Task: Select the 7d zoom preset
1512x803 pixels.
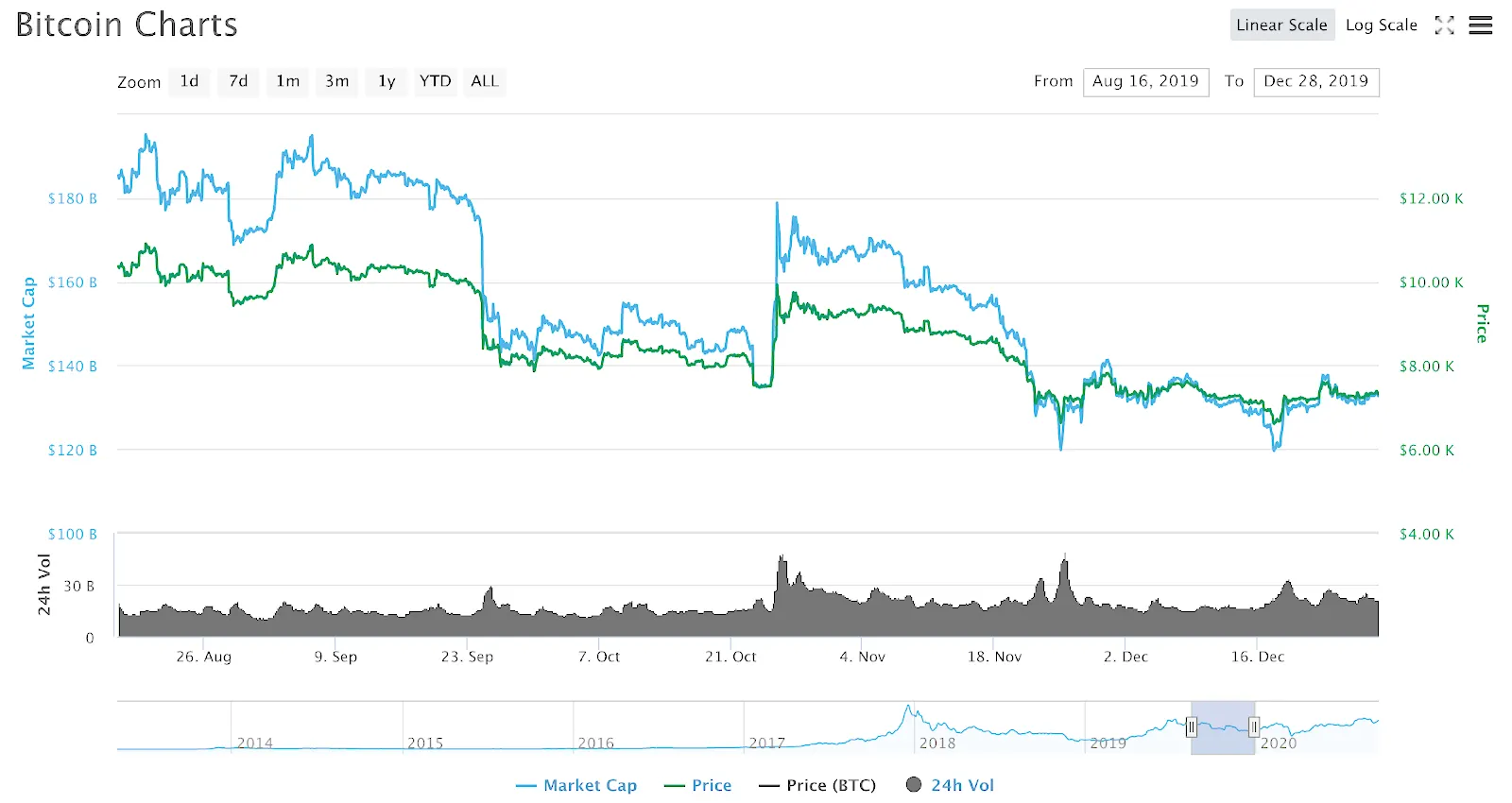Action: 237,81
